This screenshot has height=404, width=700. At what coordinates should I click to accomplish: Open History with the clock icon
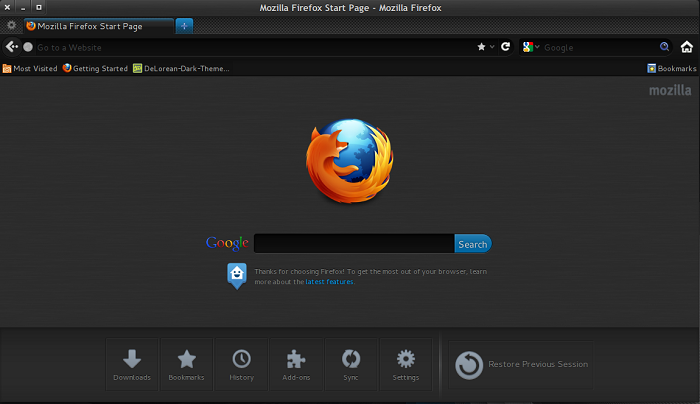click(x=242, y=364)
